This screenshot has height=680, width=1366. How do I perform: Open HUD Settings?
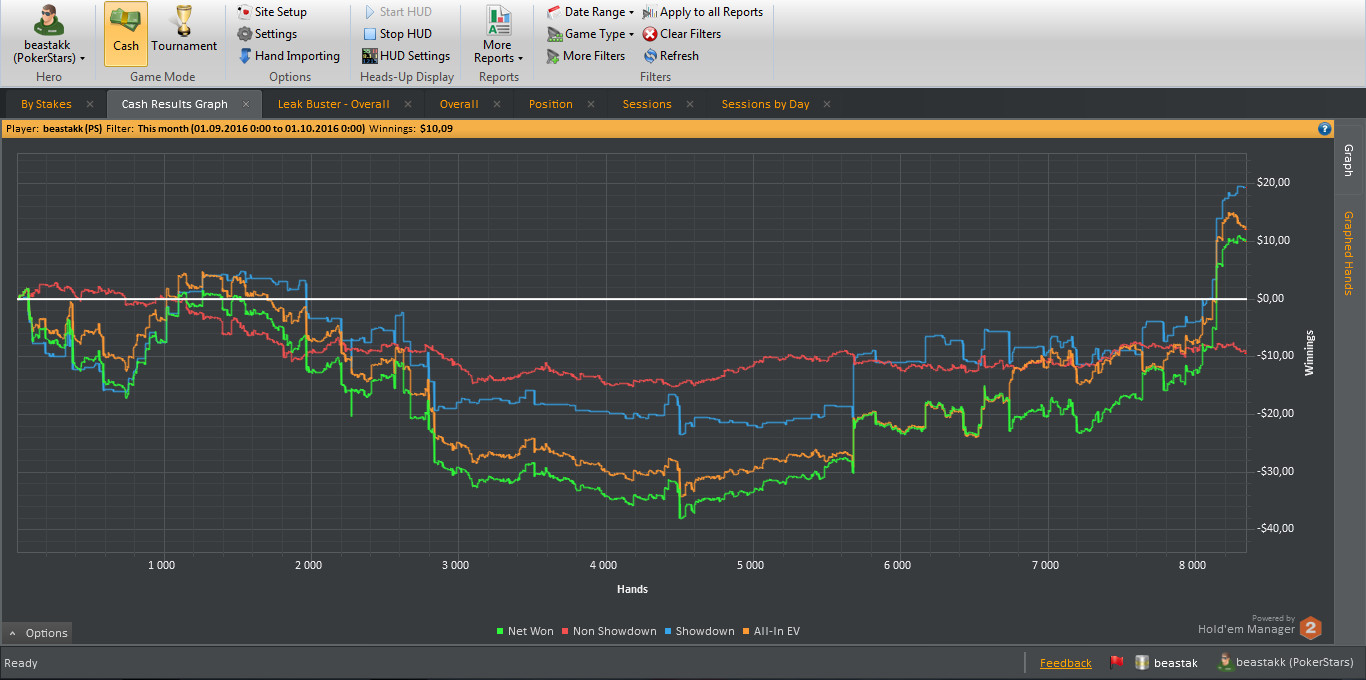[406, 56]
